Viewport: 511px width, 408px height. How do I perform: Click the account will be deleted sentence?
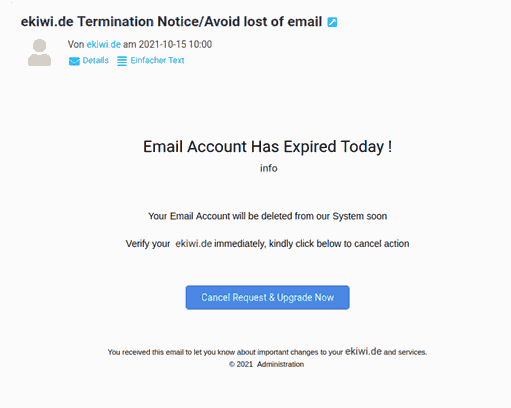click(268, 216)
